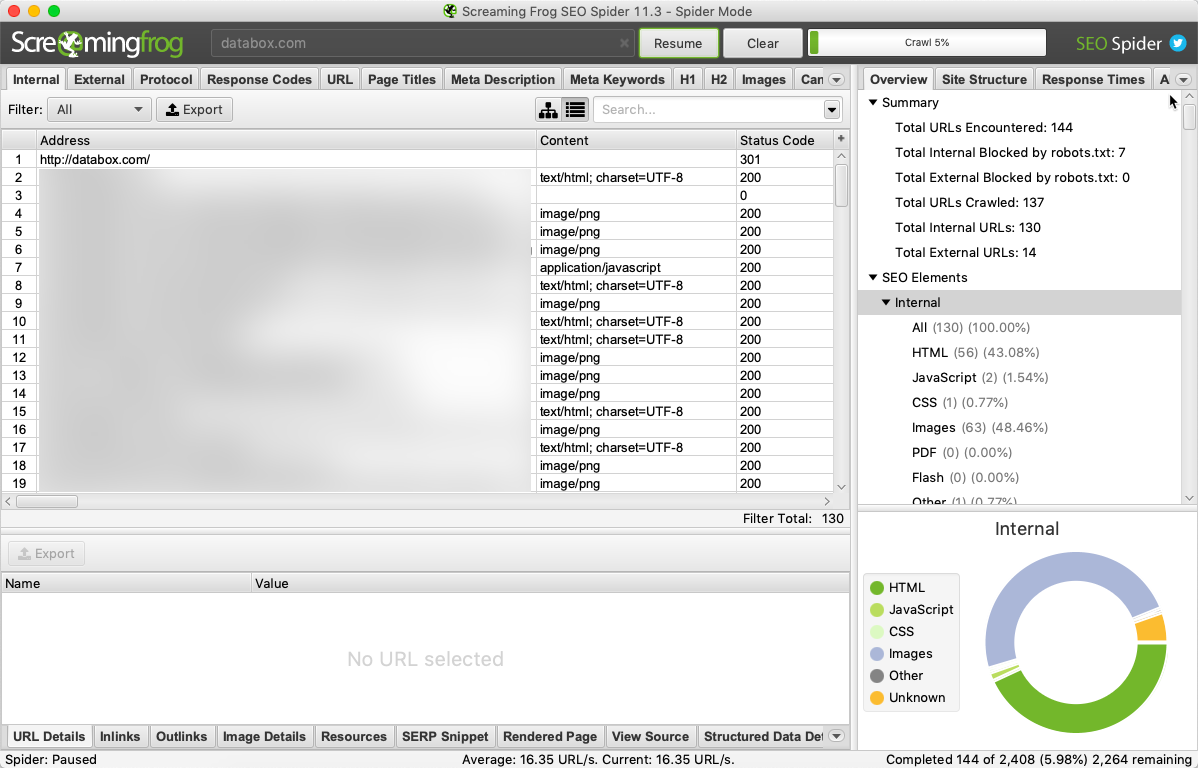Click the Unknown orange legend swatch
Image resolution: width=1198 pixels, height=768 pixels.
877,698
